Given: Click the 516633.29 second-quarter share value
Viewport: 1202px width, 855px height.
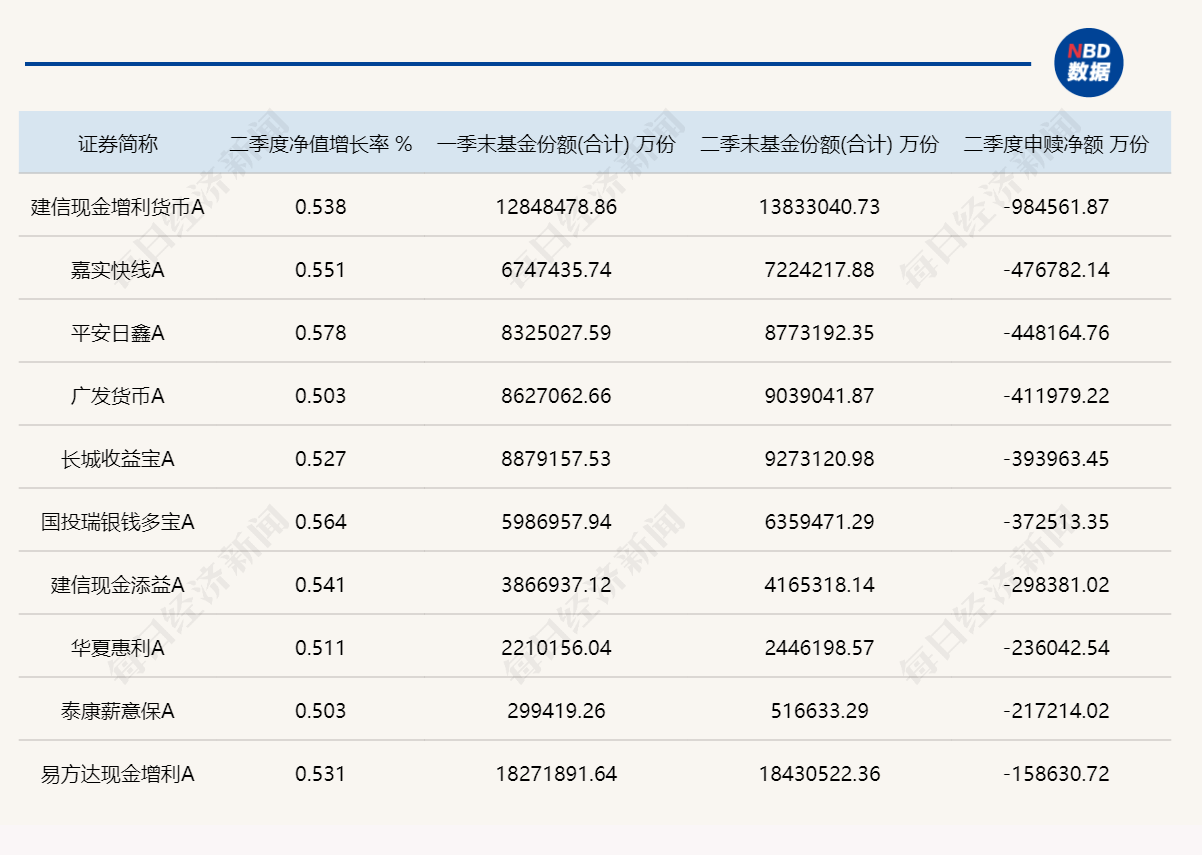Looking at the screenshot, I should pos(819,711).
